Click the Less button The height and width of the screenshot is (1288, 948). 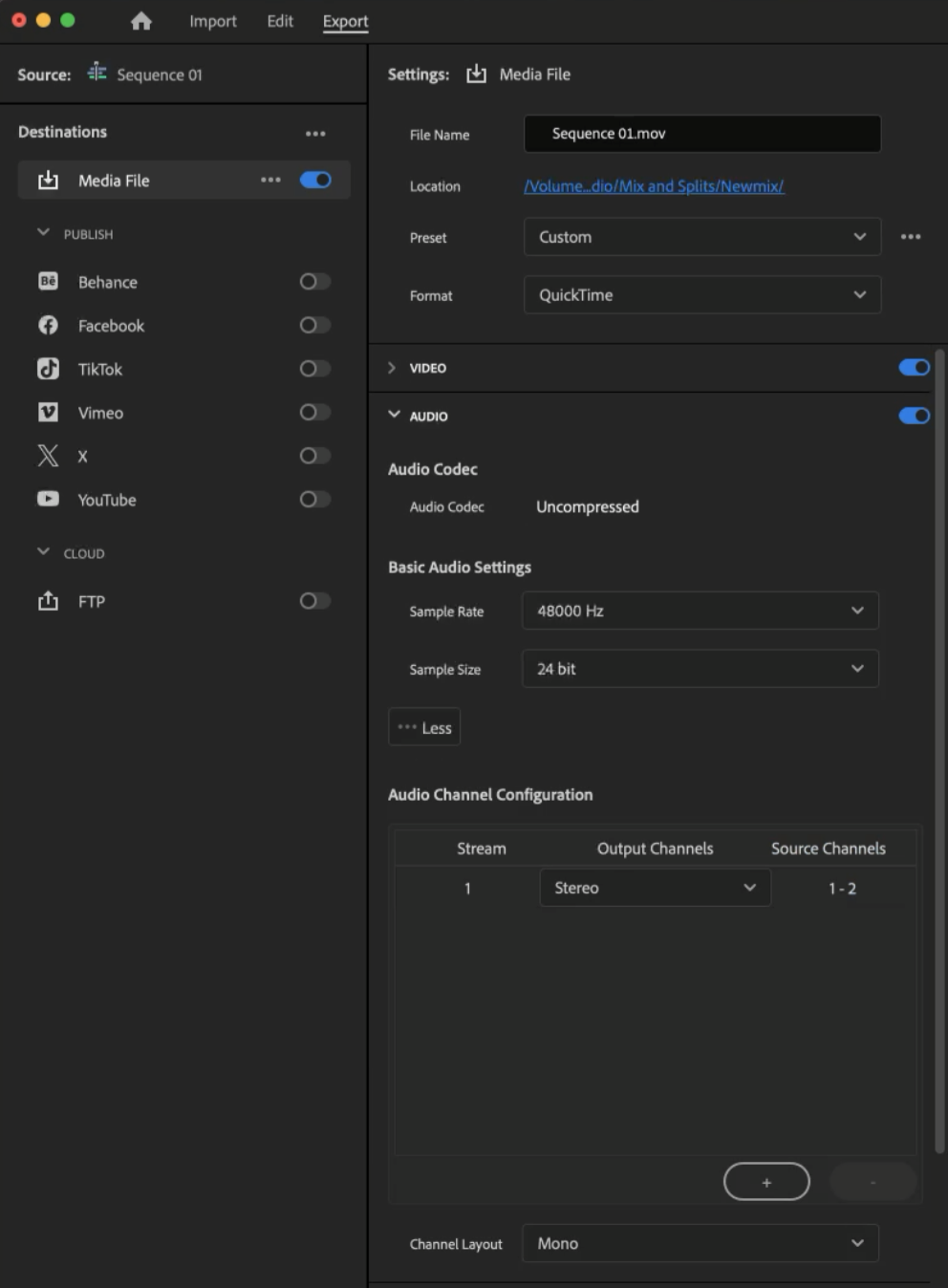[424, 727]
